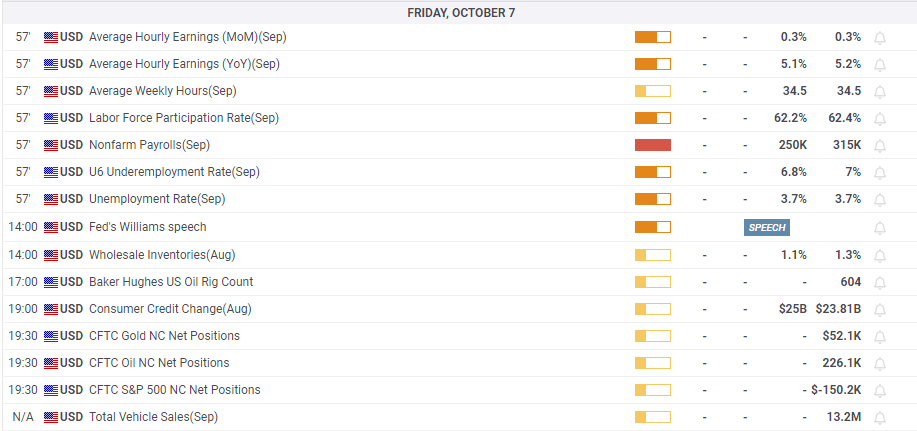The image size is (917, 431).
Task: Click the bell icon for Nonfarm Payrolls
Action: [x=880, y=146]
